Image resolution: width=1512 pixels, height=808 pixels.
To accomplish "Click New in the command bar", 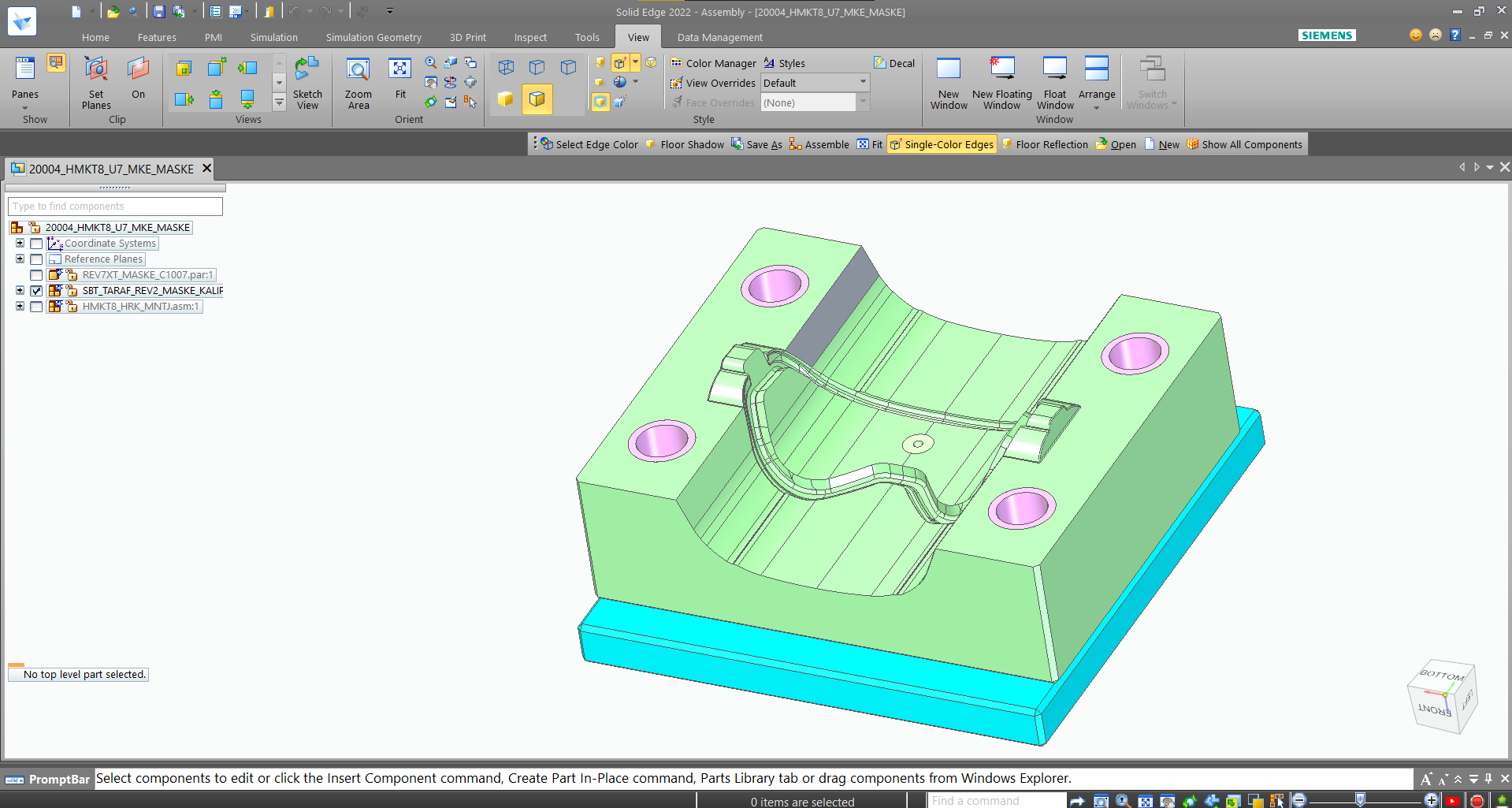I will click(1162, 144).
